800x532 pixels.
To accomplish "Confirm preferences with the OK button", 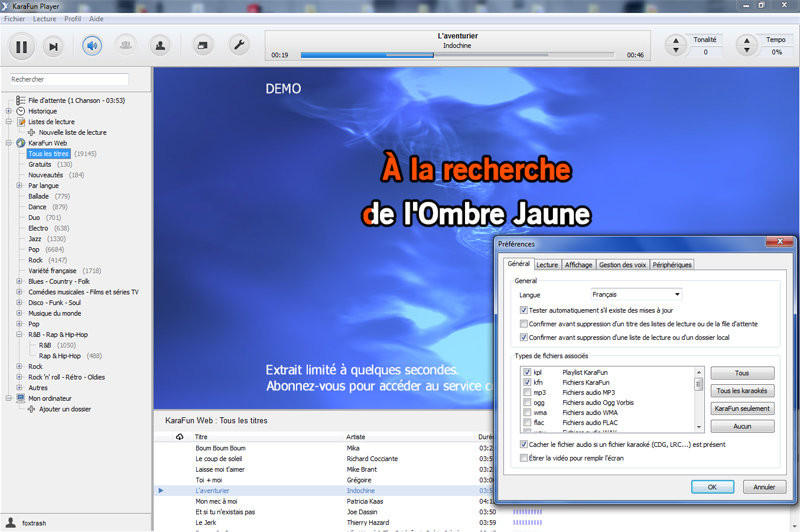I will 712,487.
